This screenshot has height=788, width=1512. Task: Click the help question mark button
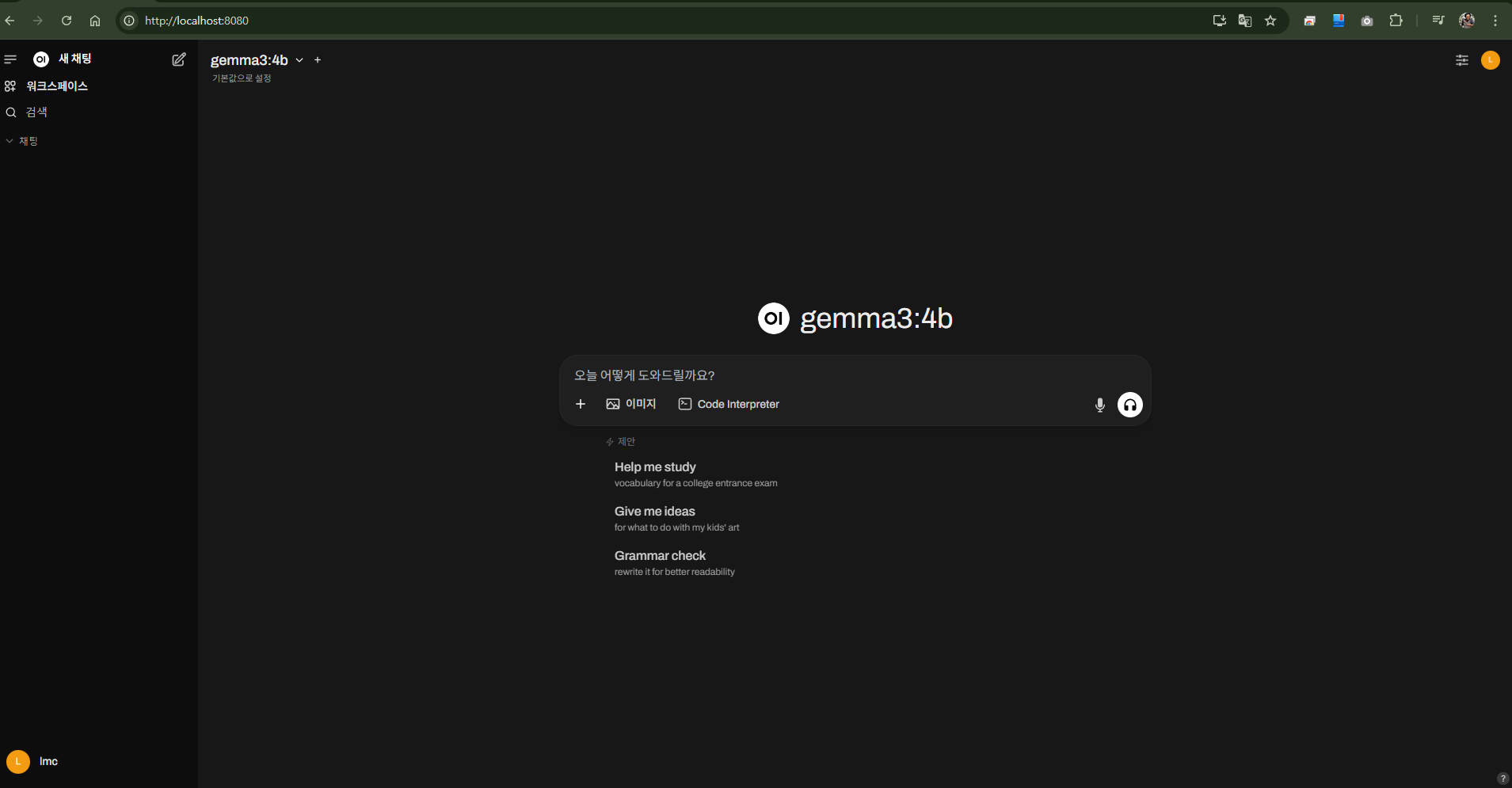[1502, 778]
